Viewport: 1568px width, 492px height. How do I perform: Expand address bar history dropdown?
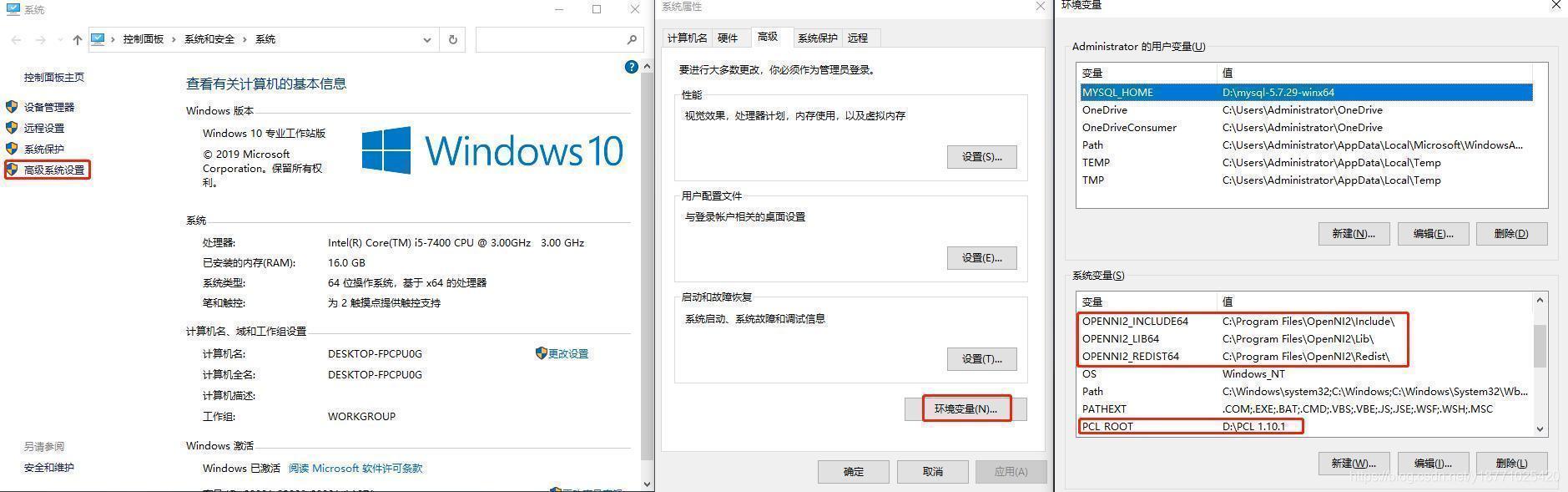click(x=427, y=39)
